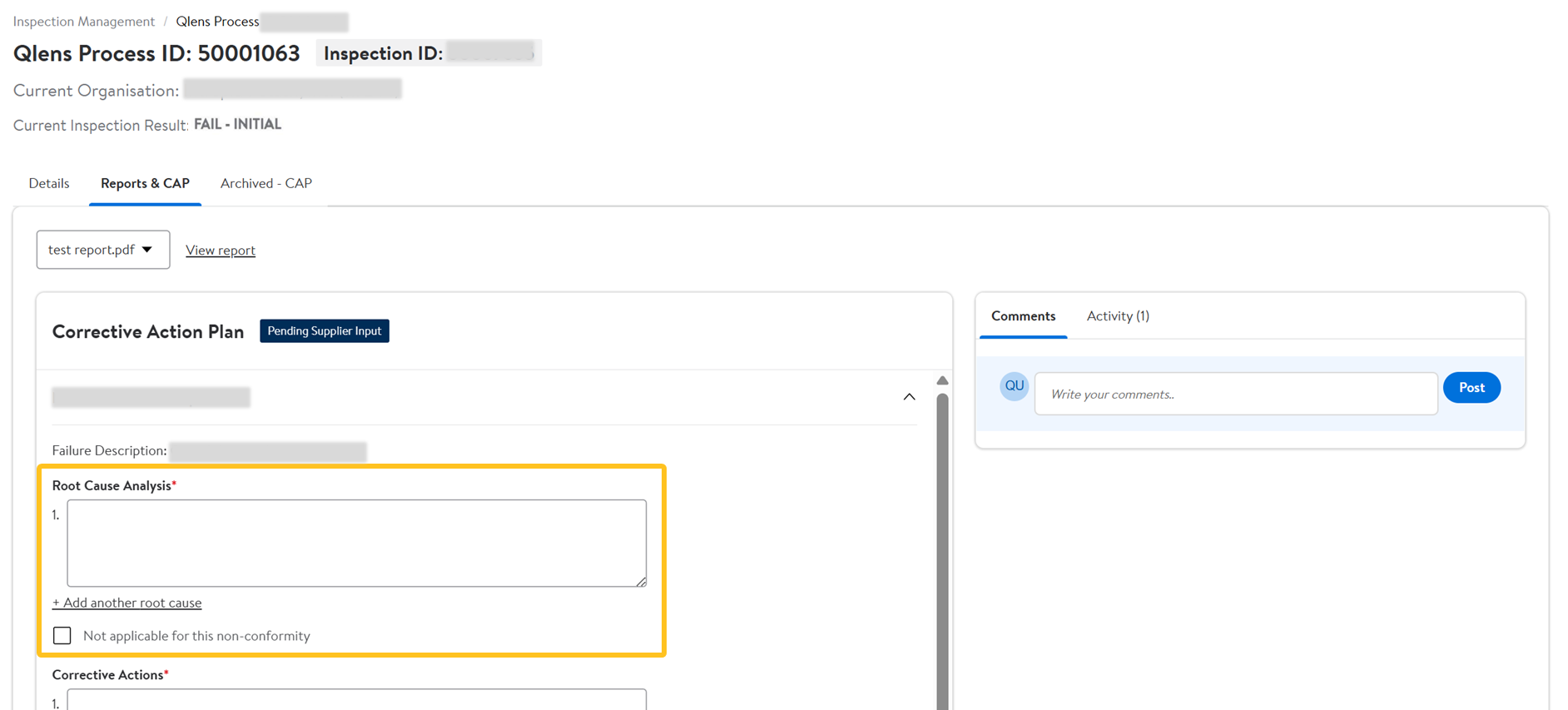Click the Corrective Action Plan heading
The width and height of the screenshot is (1568, 710).
pos(148,331)
